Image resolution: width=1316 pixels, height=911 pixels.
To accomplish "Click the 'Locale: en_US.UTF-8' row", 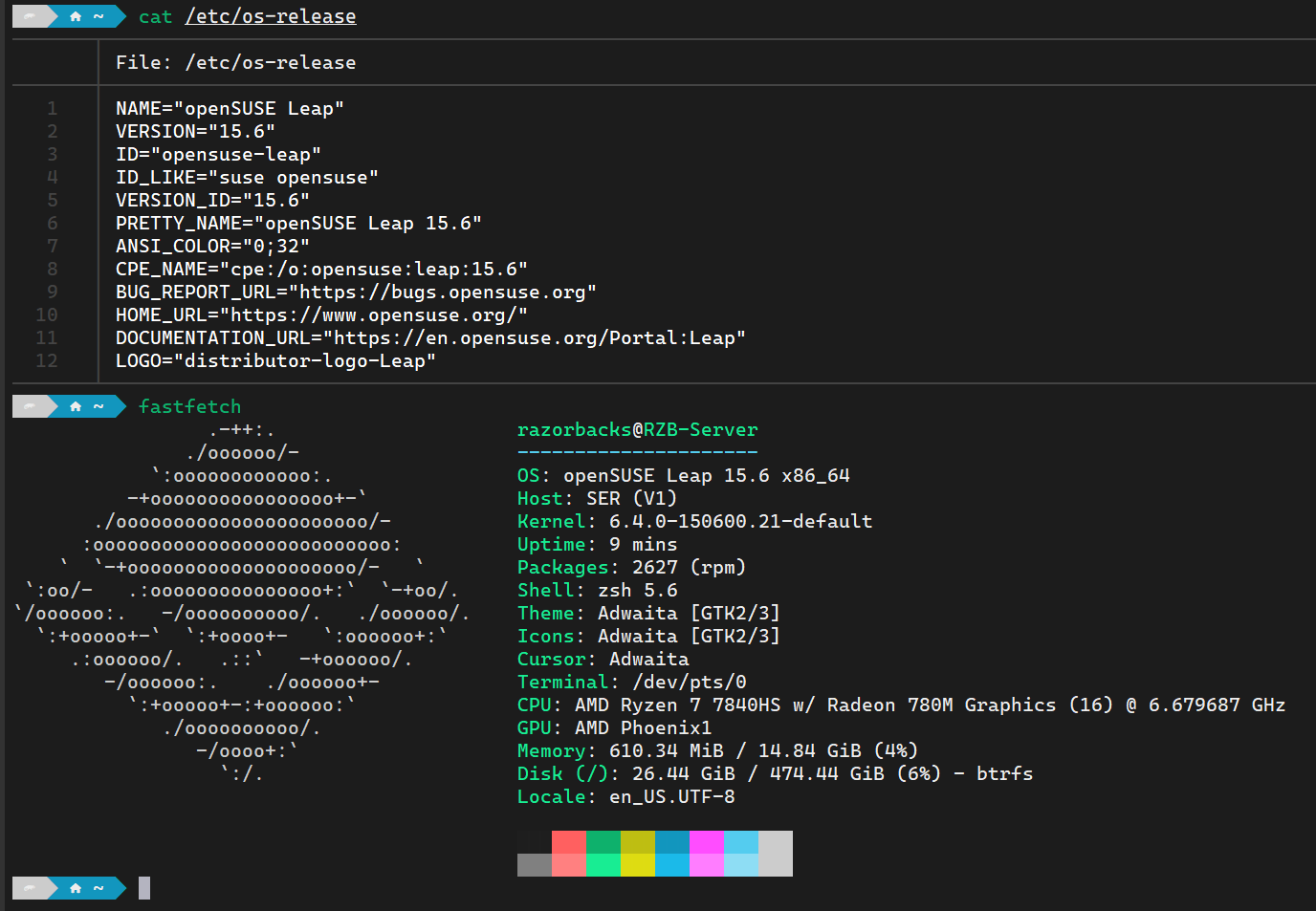I will click(626, 796).
